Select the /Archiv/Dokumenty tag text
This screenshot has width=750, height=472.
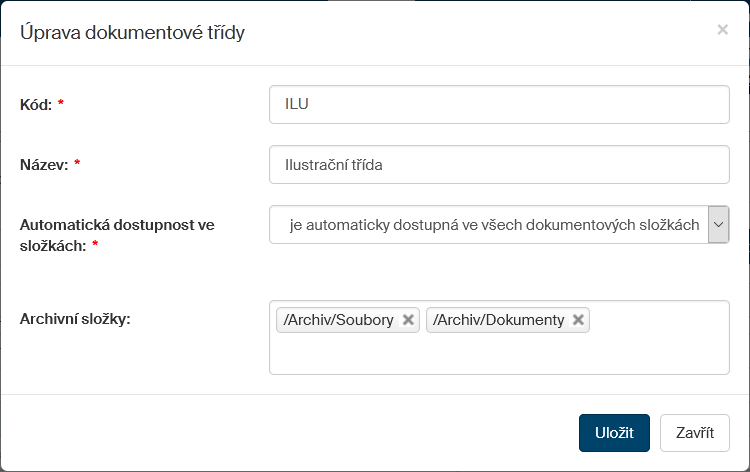(x=499, y=320)
